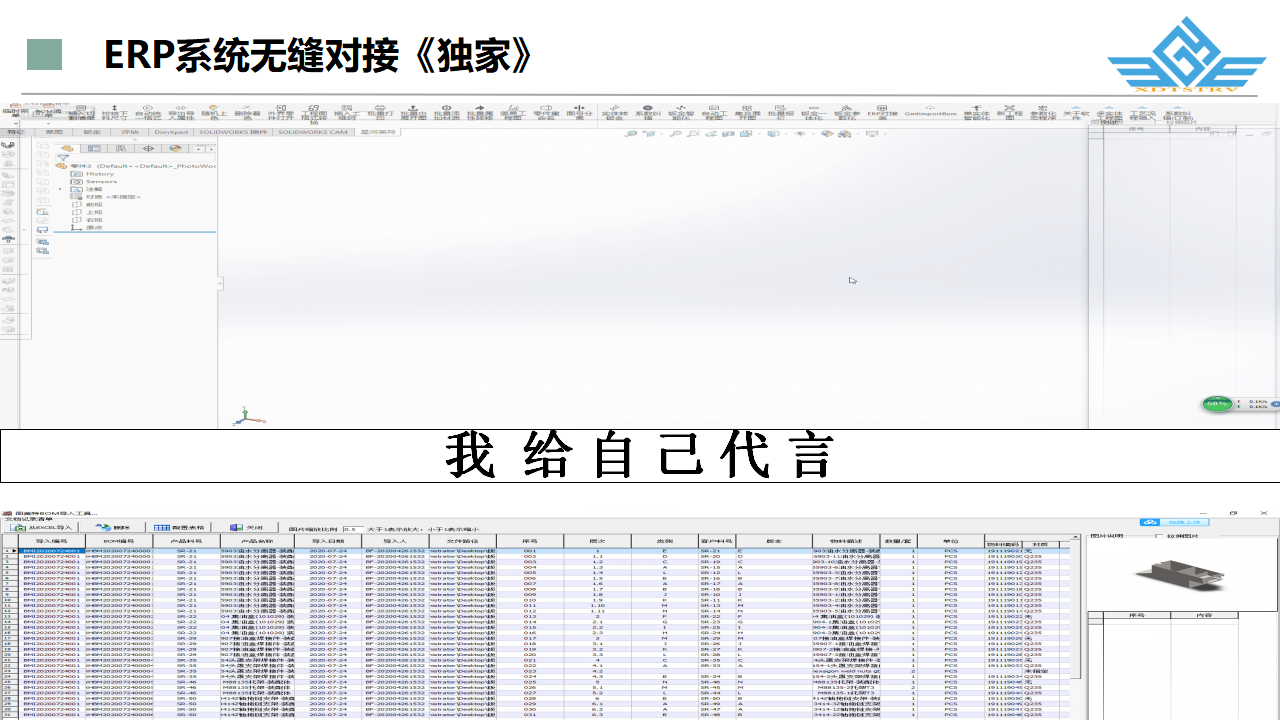
Task: Select the Sensors item in feature tree
Action: tap(101, 182)
